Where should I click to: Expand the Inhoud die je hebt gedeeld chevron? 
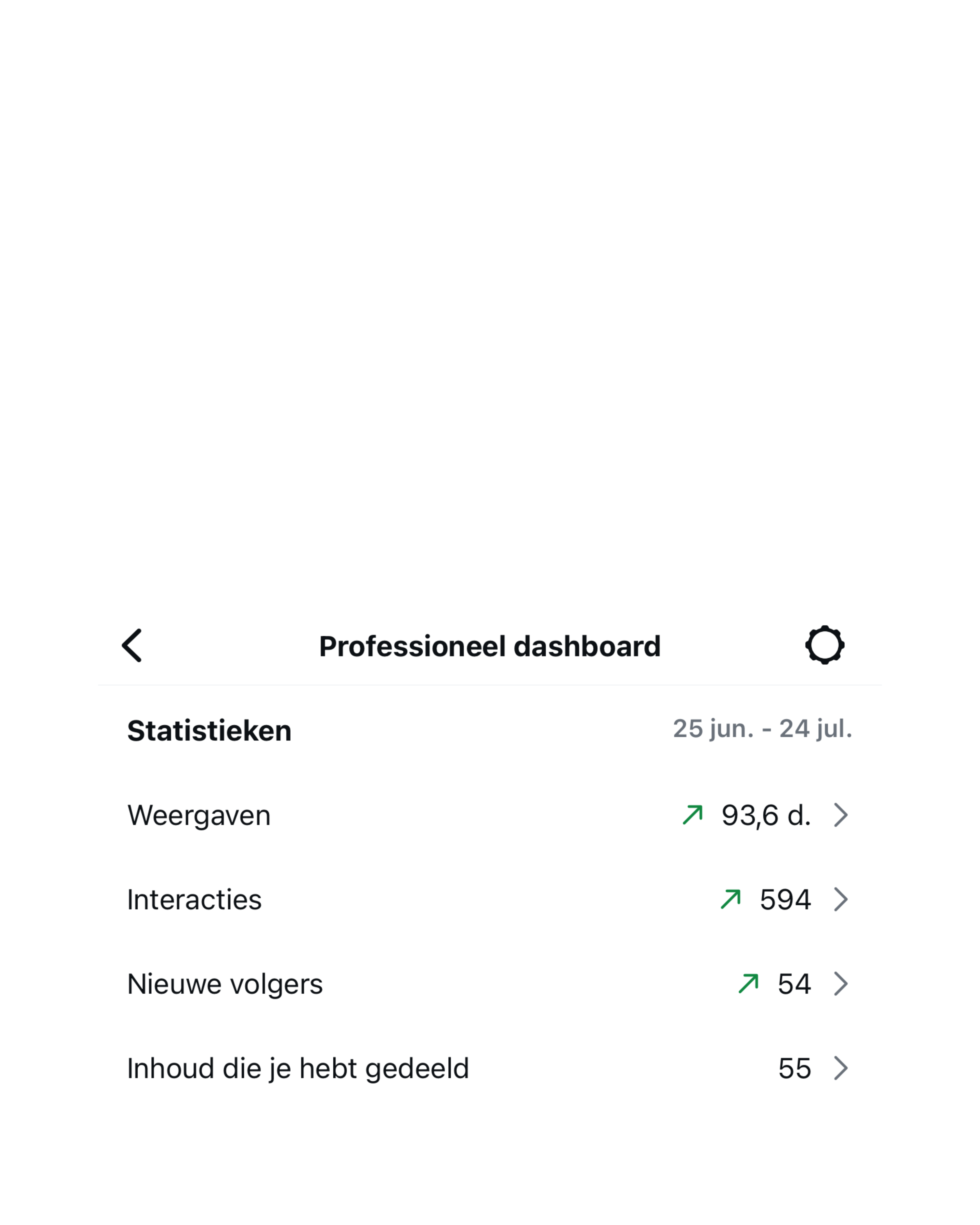click(841, 1068)
